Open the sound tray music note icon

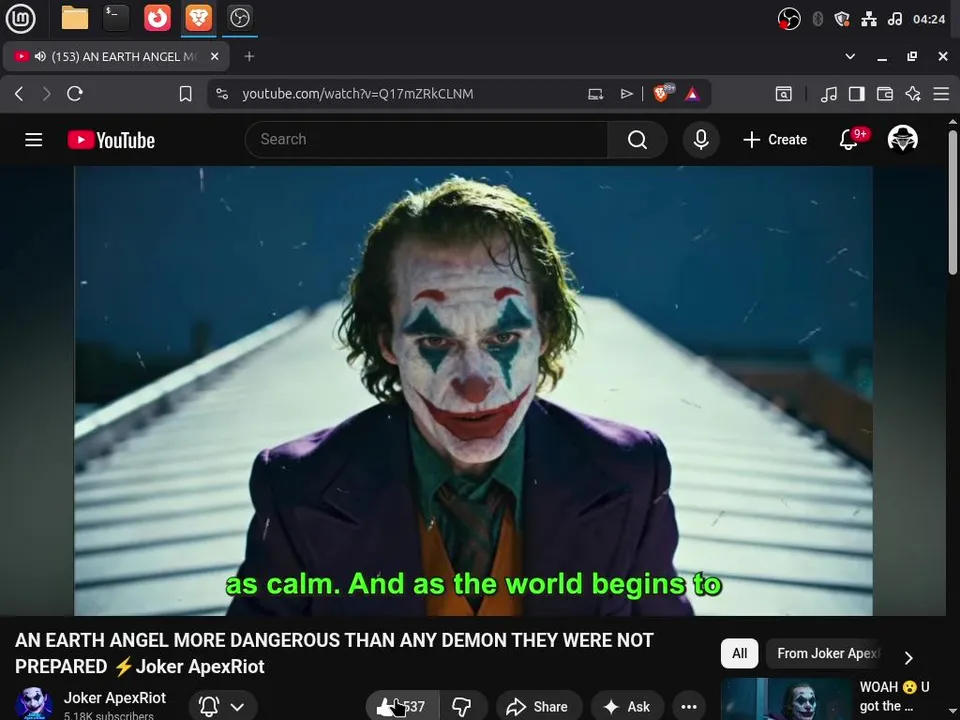click(x=894, y=19)
